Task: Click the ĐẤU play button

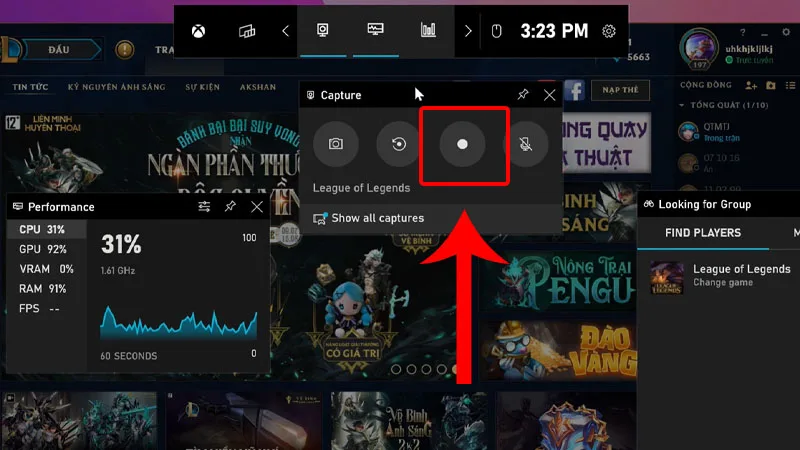Action: [x=60, y=50]
